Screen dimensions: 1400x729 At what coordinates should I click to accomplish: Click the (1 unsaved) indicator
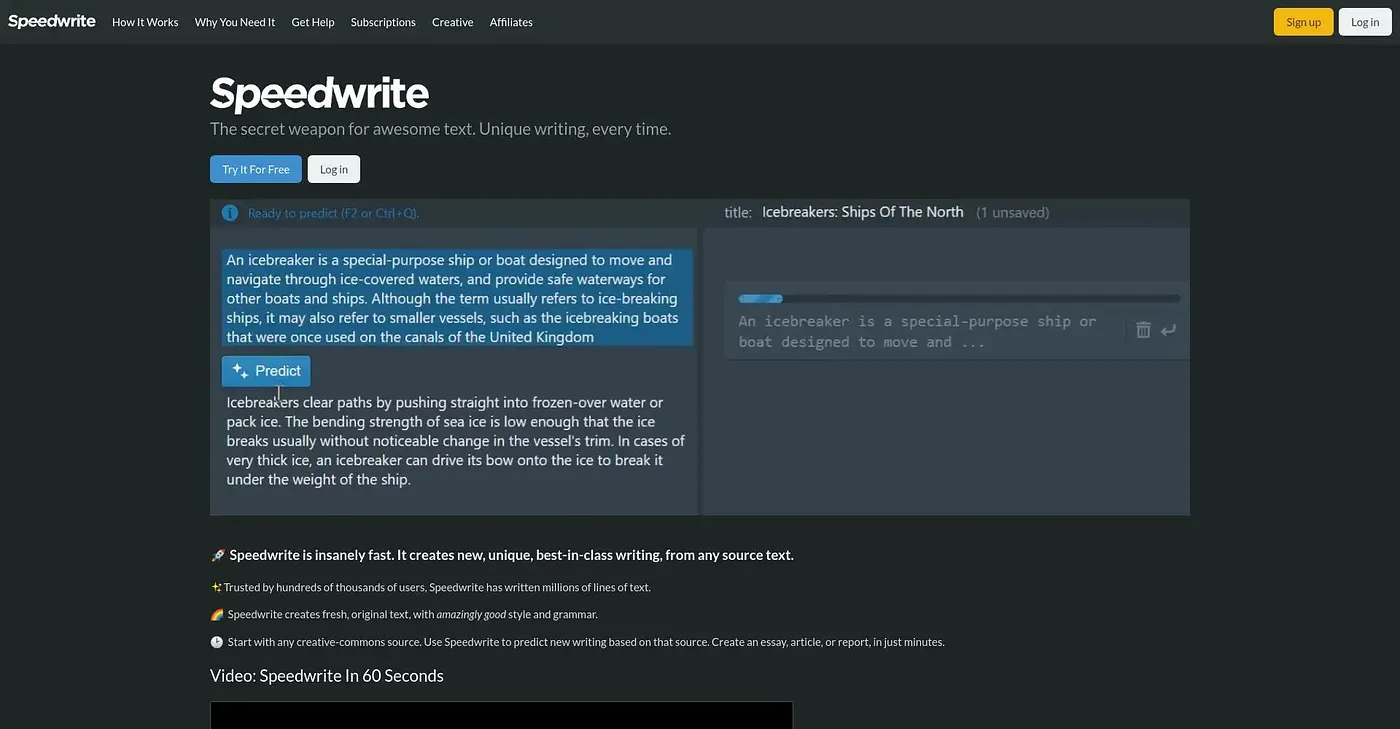(1013, 212)
